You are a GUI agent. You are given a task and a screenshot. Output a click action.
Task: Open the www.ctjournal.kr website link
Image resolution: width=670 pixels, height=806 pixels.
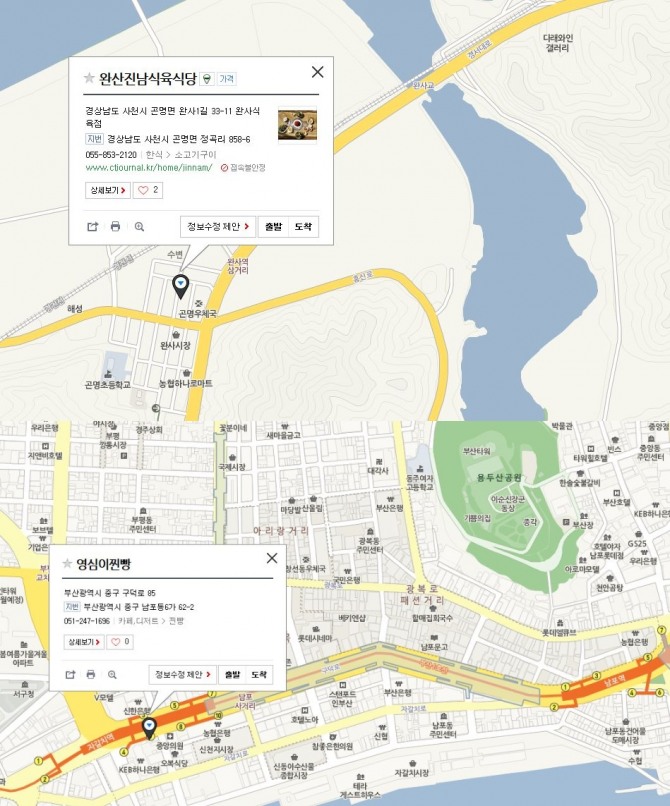[x=149, y=168]
